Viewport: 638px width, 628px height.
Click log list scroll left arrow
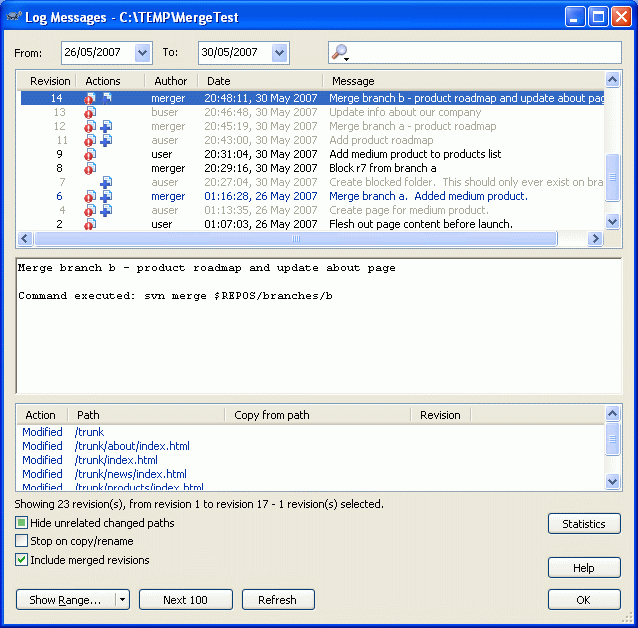pyautogui.click(x=25, y=239)
